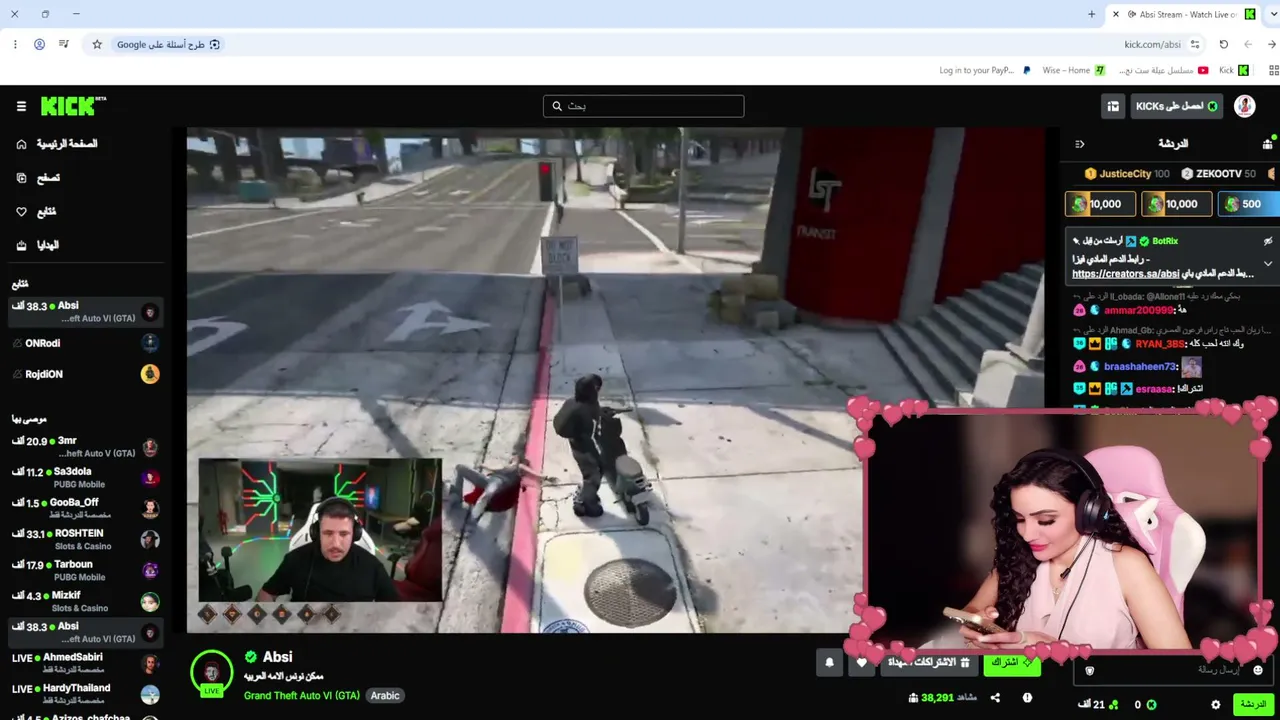1280x720 pixels.
Task: Click the search magnifier icon
Action: click(x=557, y=106)
